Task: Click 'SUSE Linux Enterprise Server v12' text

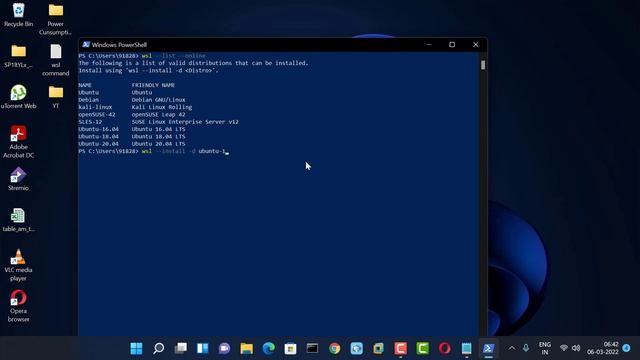Action: click(185, 122)
